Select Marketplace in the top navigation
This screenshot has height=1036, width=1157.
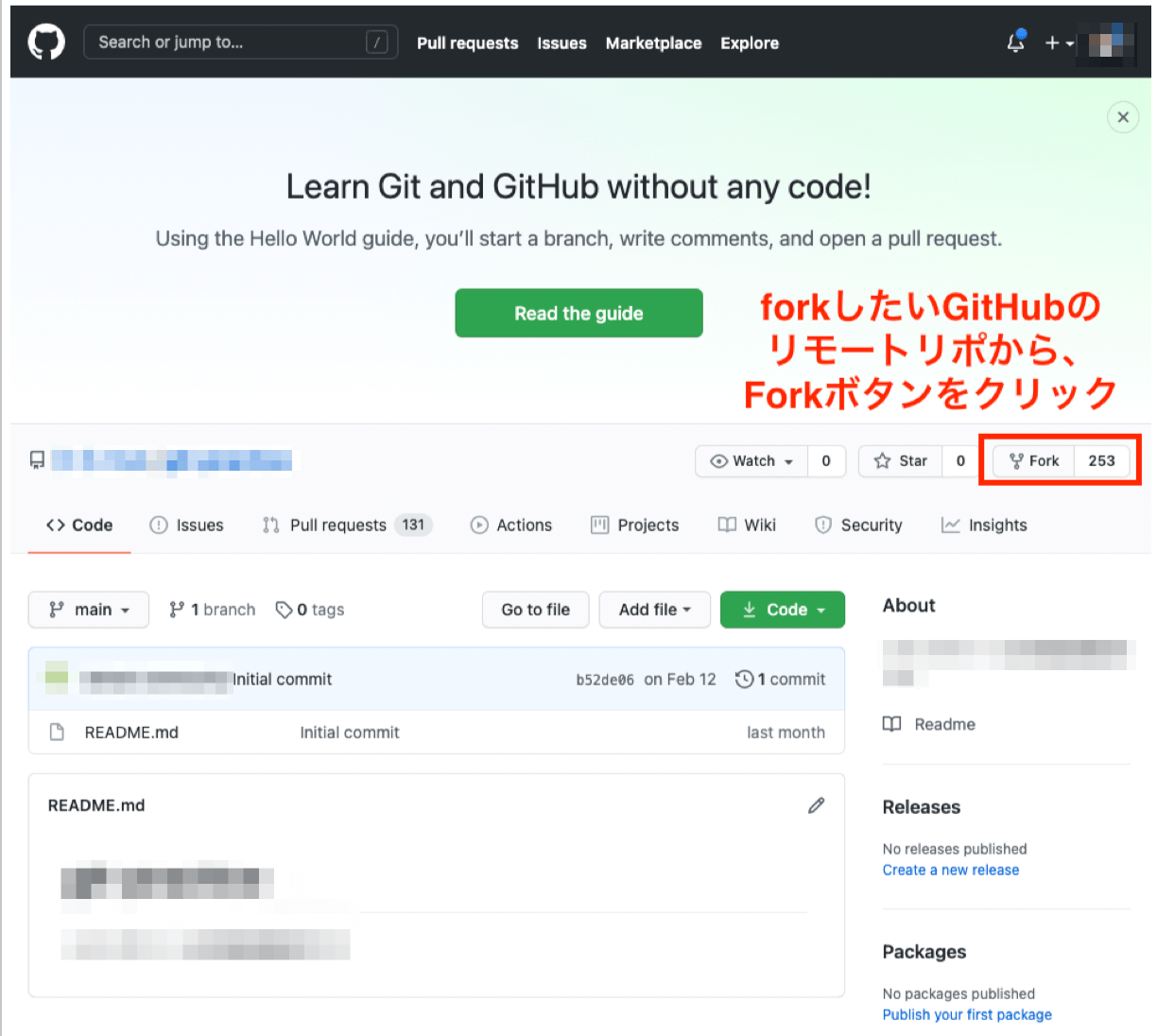[x=653, y=43]
